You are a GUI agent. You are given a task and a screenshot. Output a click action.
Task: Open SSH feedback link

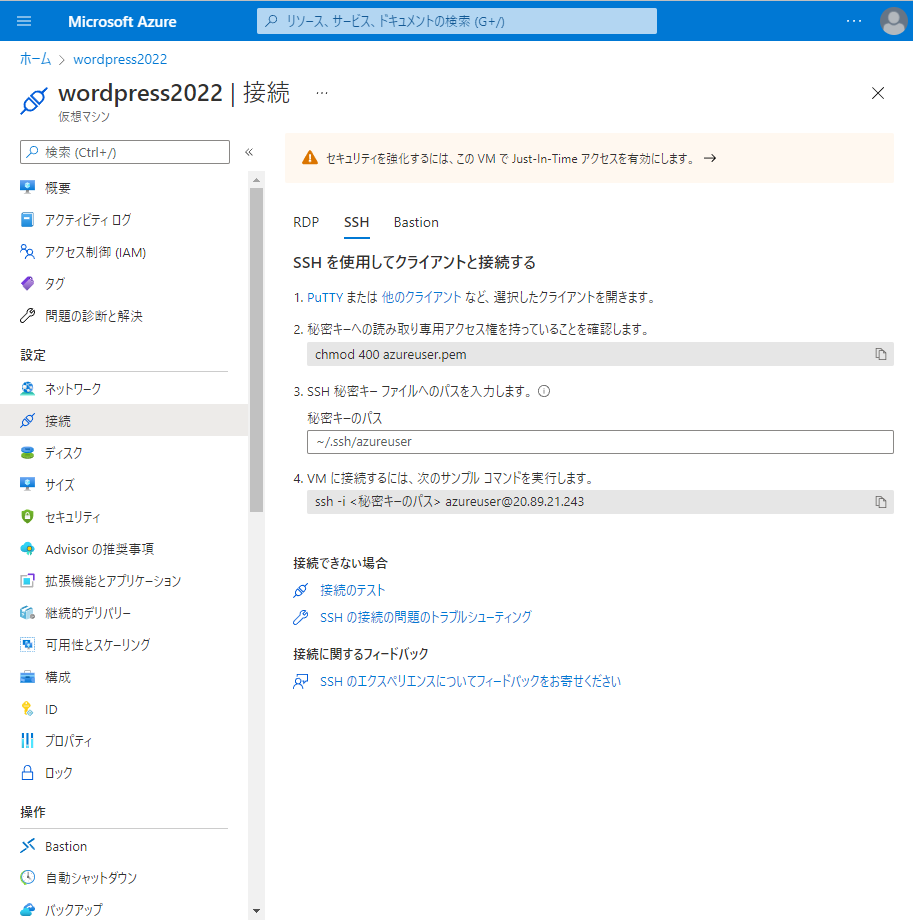pos(470,681)
